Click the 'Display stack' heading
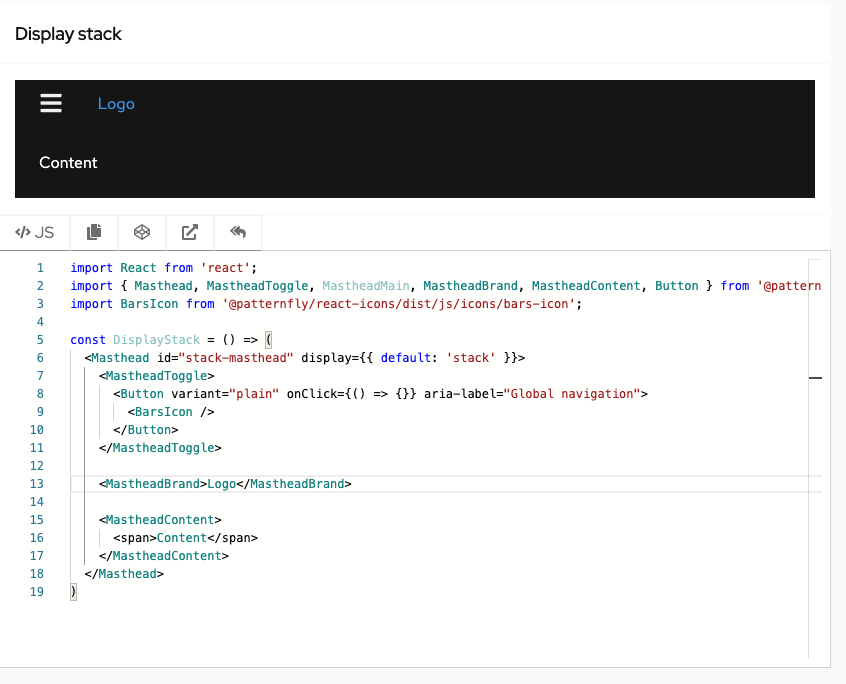 point(68,34)
